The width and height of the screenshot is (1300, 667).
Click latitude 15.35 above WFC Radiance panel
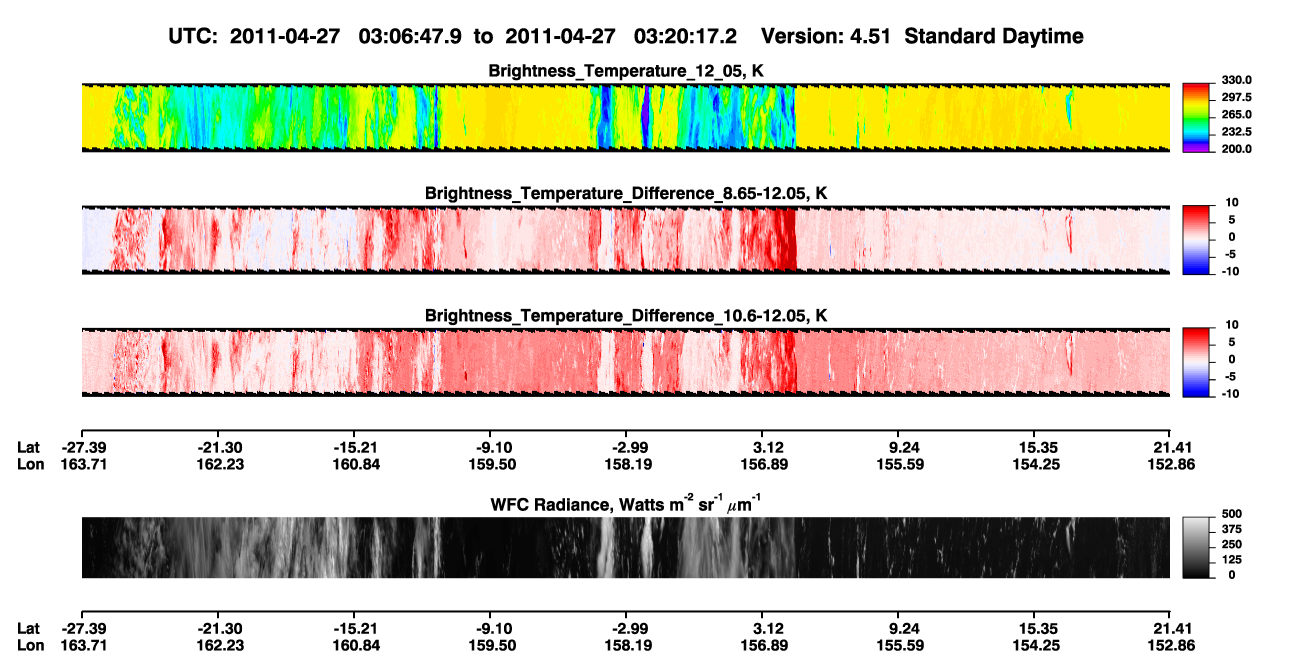coord(1038,447)
